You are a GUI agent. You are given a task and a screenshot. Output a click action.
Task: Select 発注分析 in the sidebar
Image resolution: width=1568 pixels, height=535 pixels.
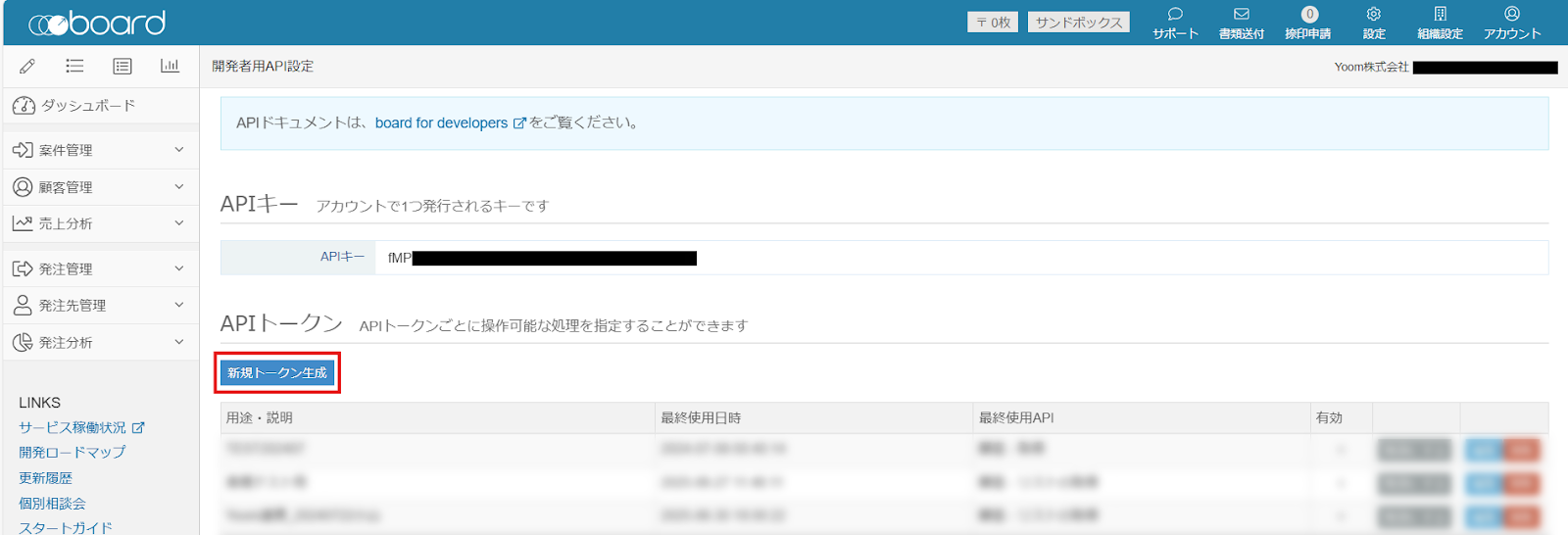(x=101, y=342)
